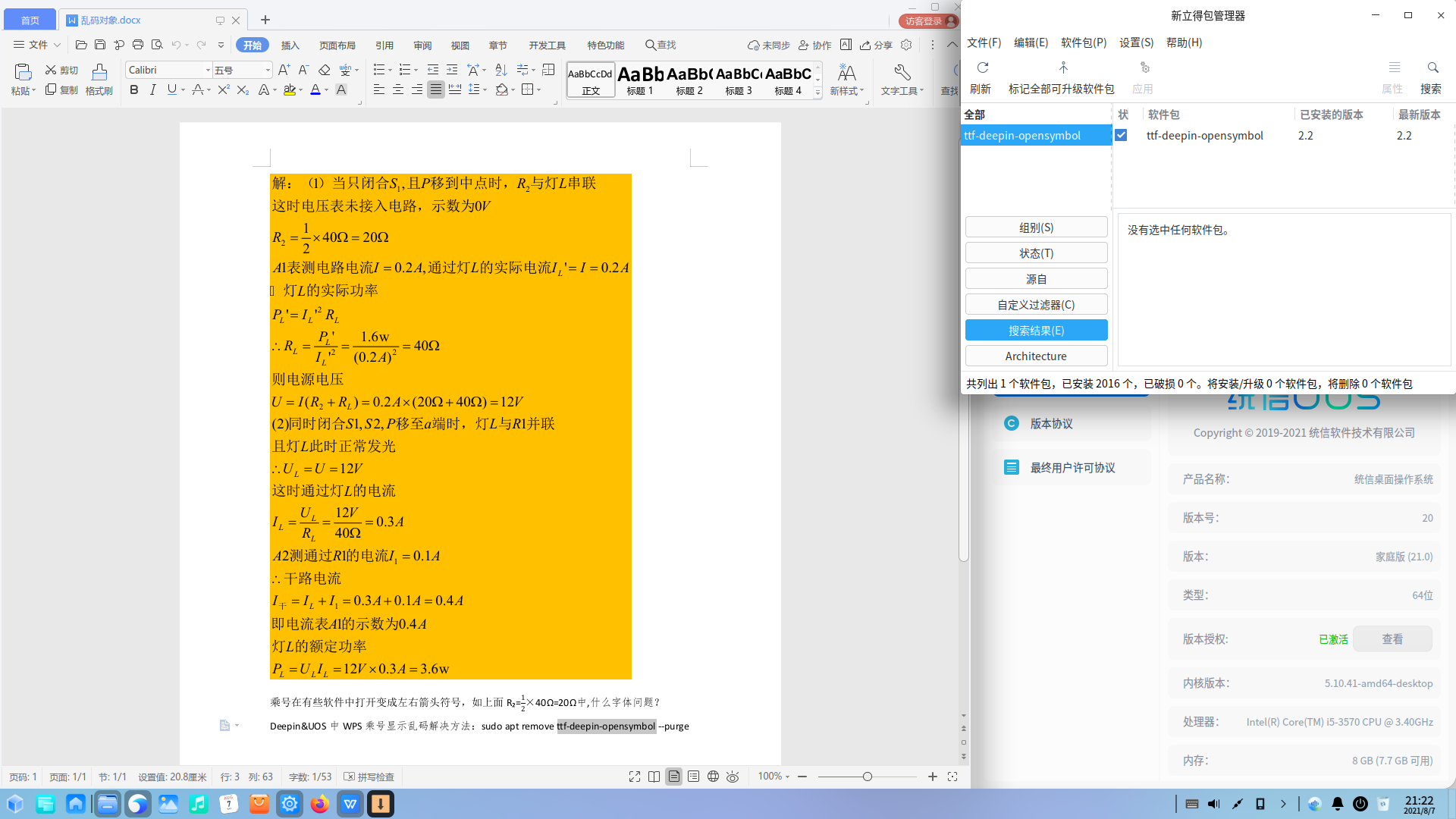Viewport: 1456px width, 819px height.
Task: Click the 状态(T) filter button
Action: point(1035,253)
